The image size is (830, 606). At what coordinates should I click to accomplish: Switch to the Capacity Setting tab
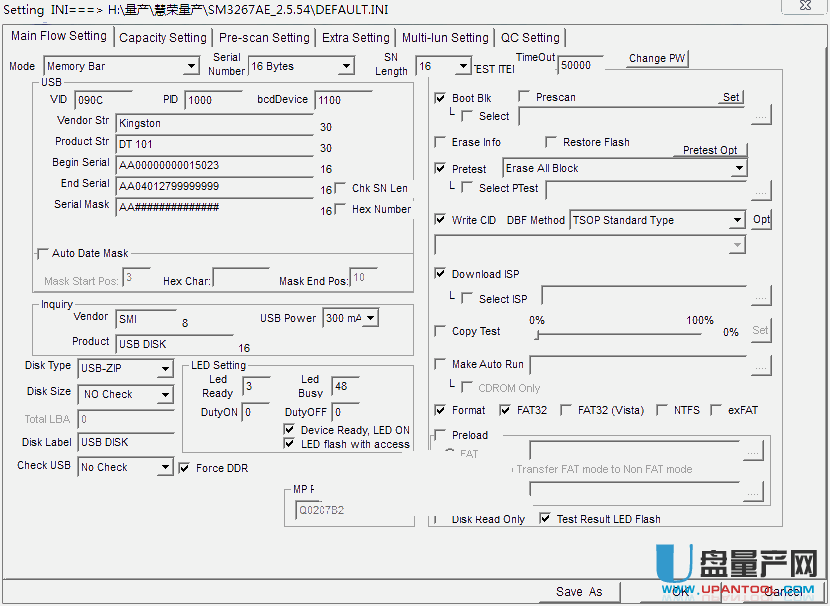162,38
